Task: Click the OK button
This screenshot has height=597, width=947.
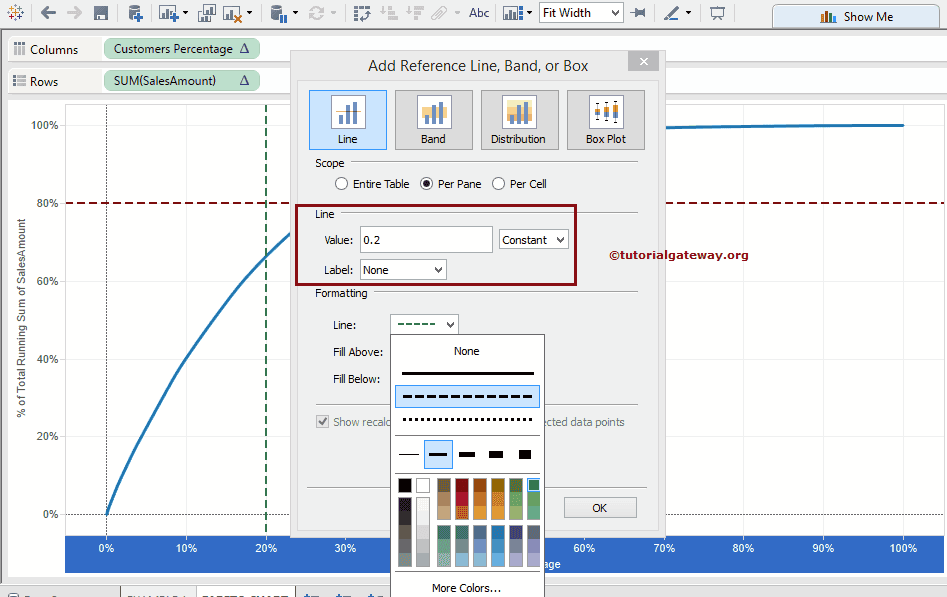Action: pyautogui.click(x=599, y=508)
